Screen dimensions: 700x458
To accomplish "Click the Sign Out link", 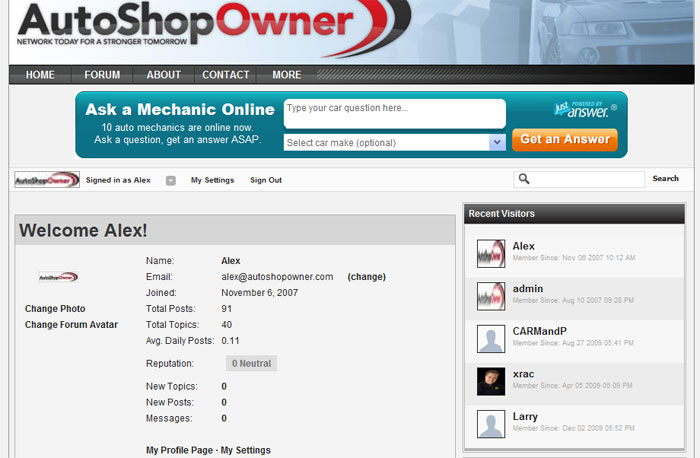I will tap(266, 180).
